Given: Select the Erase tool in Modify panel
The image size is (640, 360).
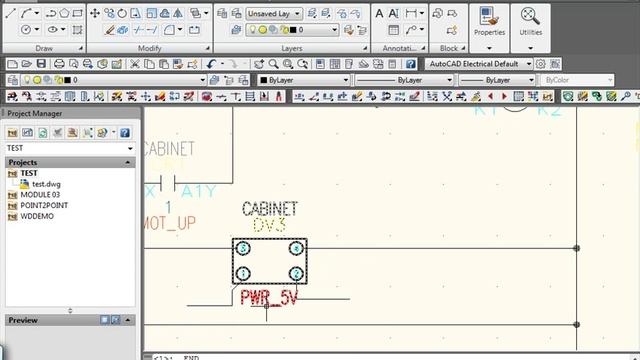Looking at the screenshot, I should pos(109,29).
